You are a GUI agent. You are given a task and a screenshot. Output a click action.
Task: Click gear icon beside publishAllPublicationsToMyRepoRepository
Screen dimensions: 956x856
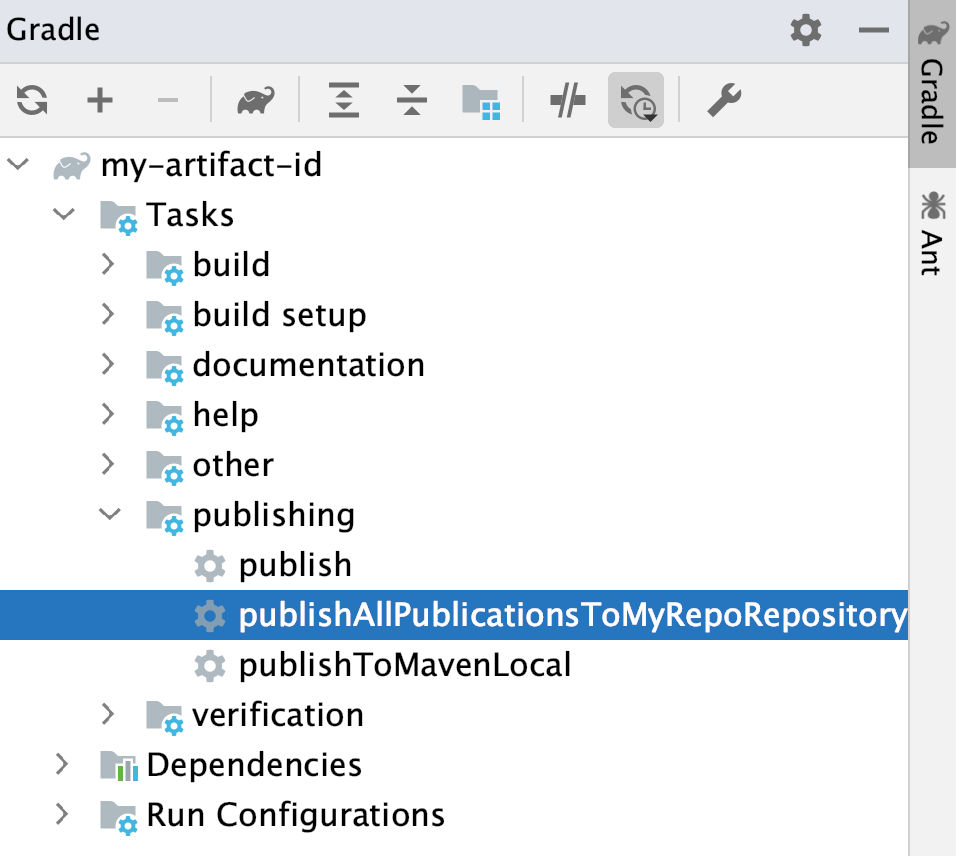coord(210,615)
